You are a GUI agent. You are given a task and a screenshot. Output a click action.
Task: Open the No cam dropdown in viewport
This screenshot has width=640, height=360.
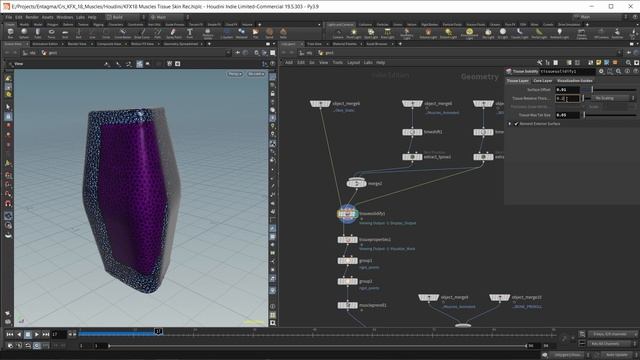point(256,74)
